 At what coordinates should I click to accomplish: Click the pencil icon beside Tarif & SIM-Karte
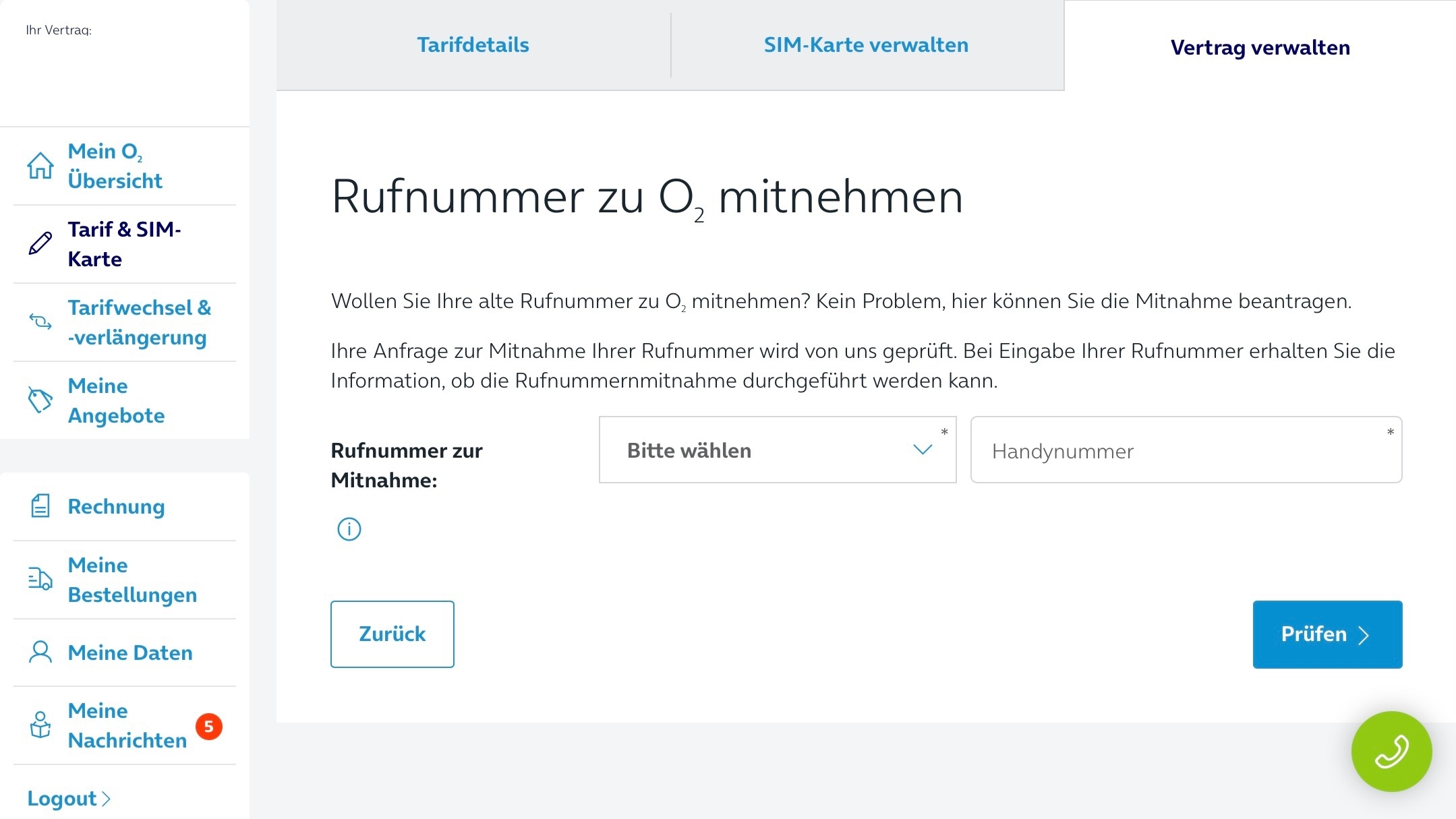(x=40, y=243)
